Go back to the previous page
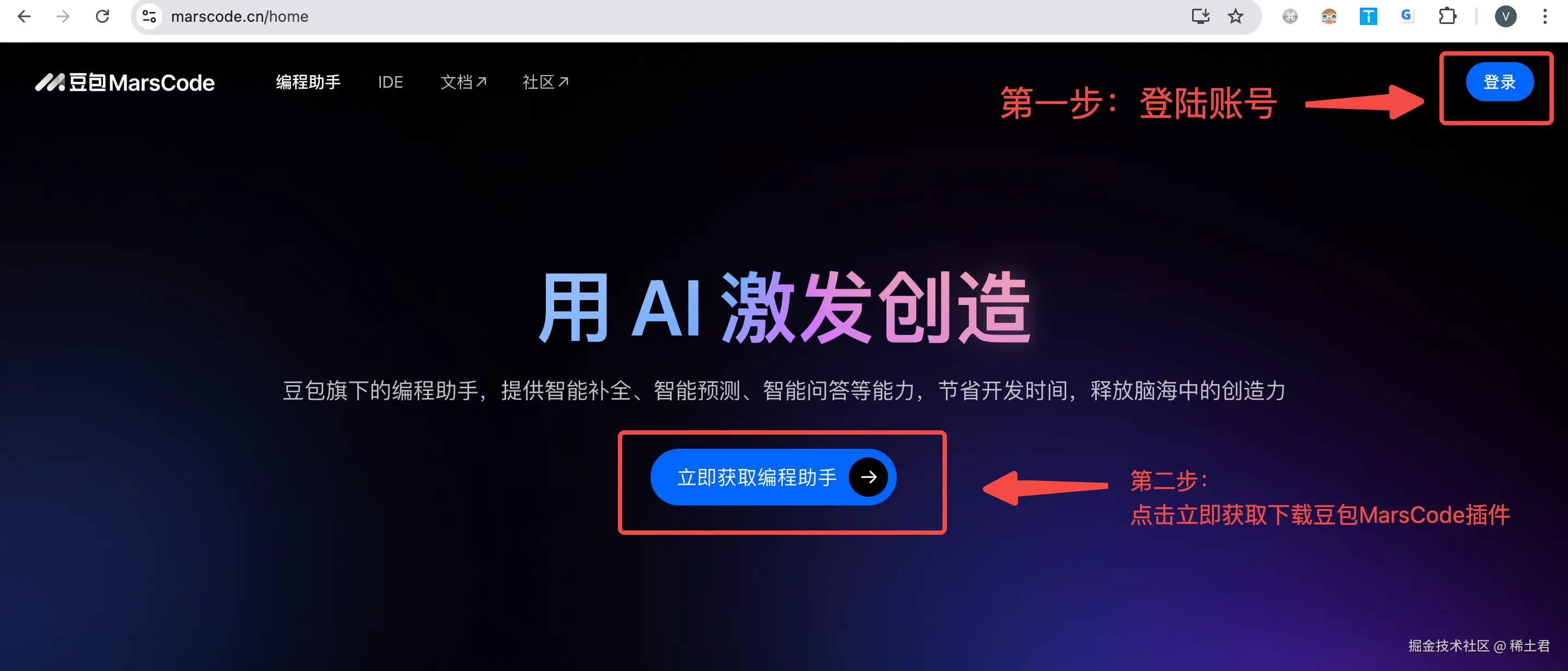 click(x=25, y=16)
